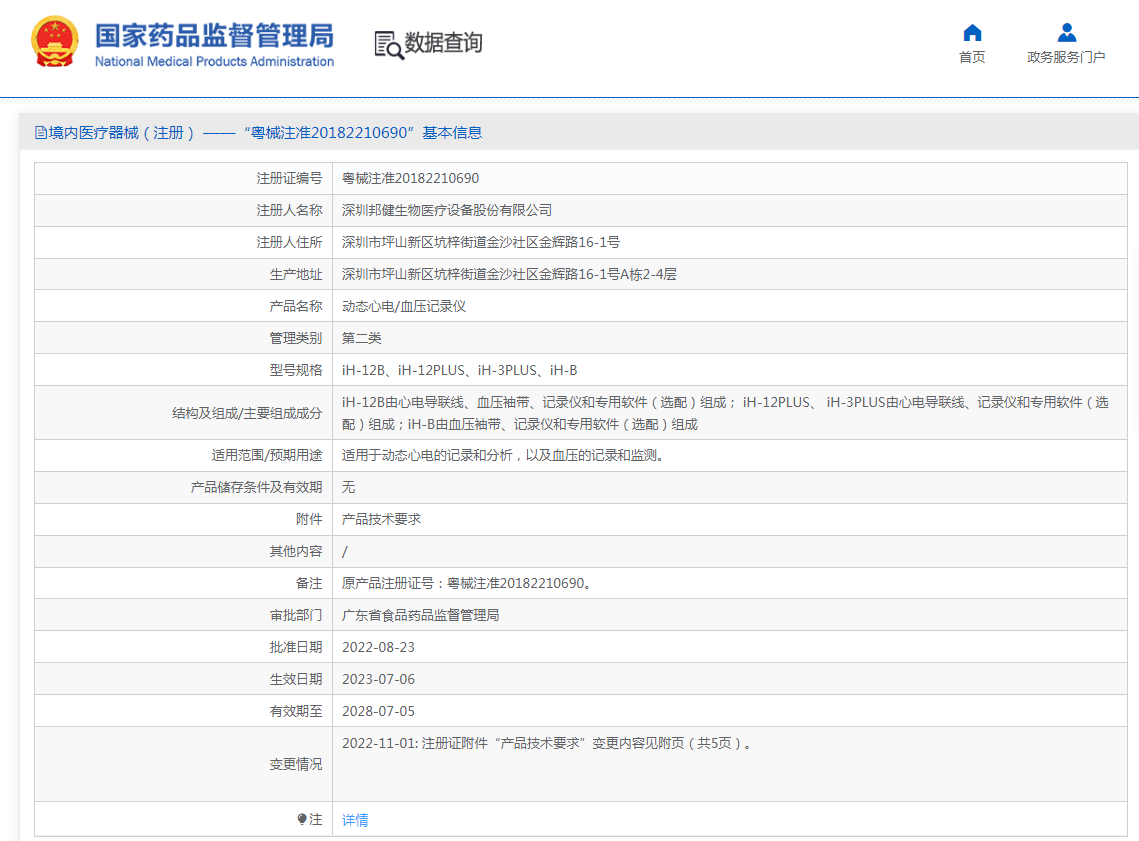Click the expiry date 2028-07-05

click(378, 711)
